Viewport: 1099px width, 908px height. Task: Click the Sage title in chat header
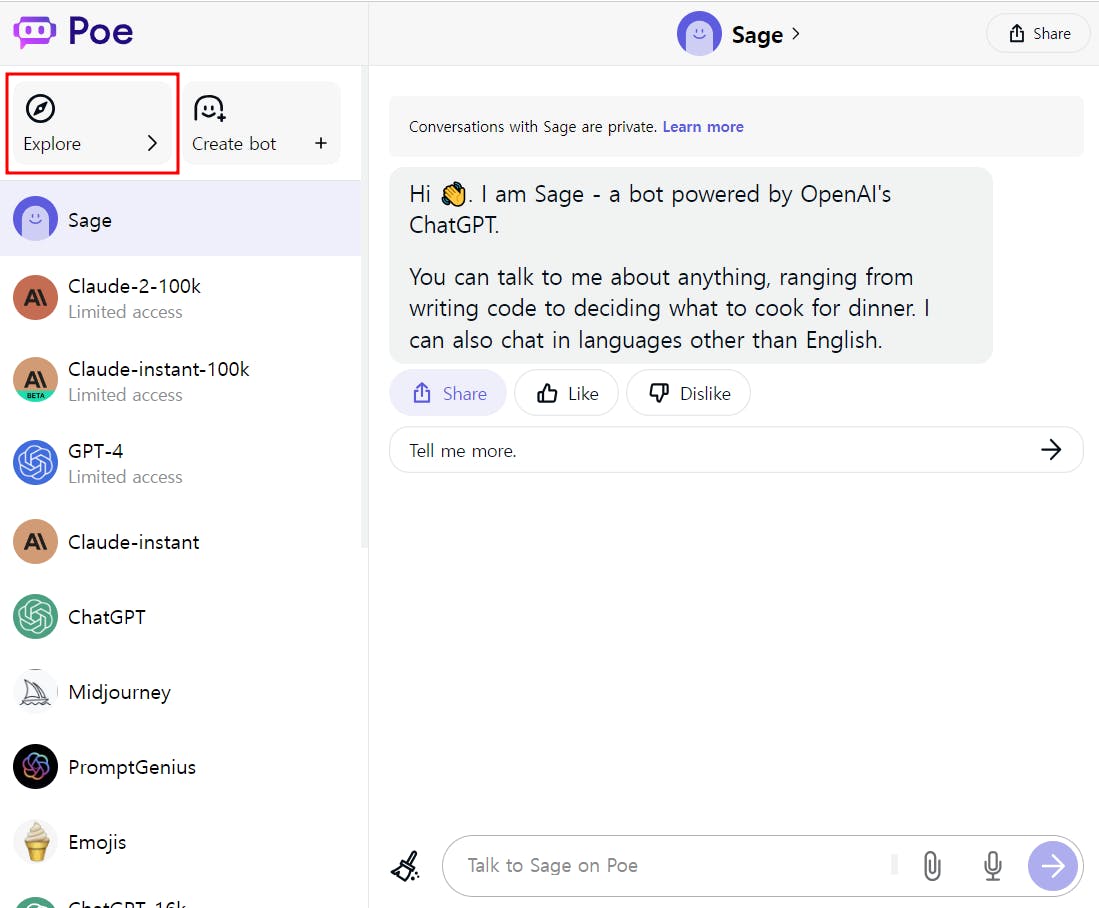click(757, 34)
